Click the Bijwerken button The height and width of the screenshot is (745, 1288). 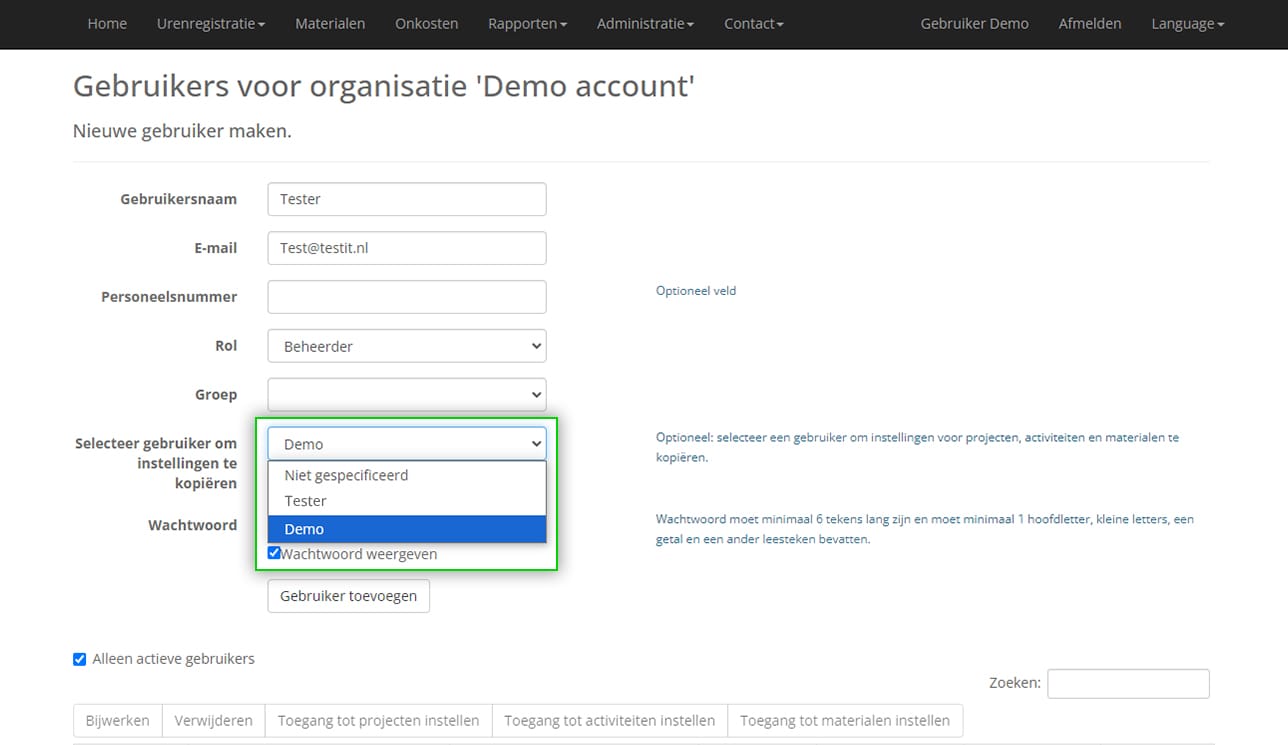pos(118,720)
